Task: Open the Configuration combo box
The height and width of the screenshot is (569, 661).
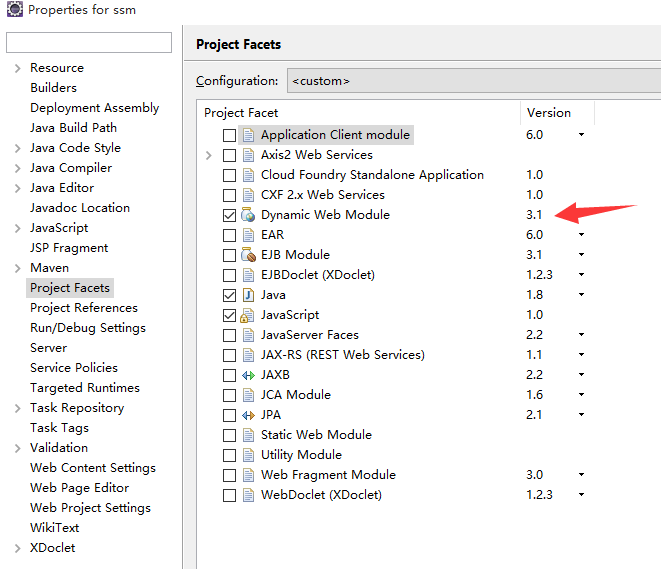Action: pyautogui.click(x=472, y=81)
